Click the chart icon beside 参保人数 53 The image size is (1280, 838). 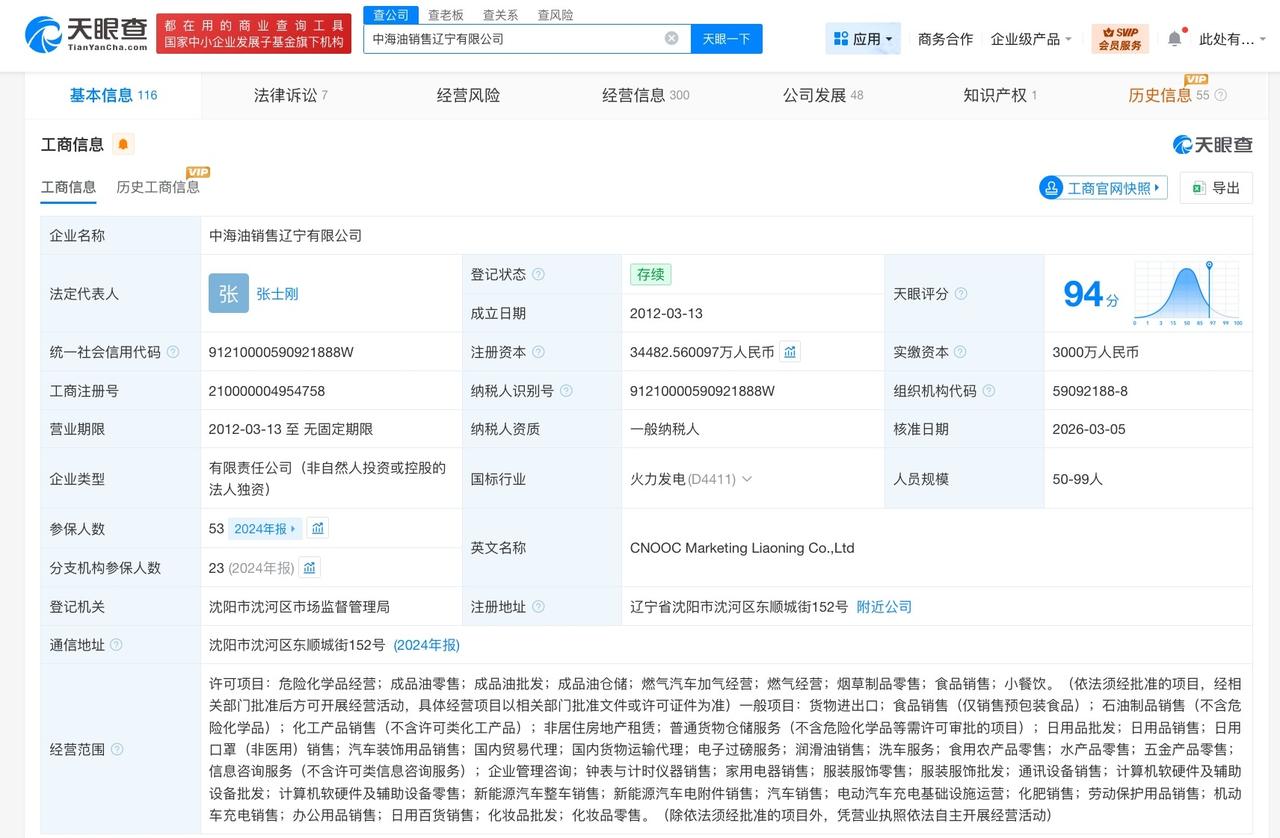pyautogui.click(x=318, y=528)
